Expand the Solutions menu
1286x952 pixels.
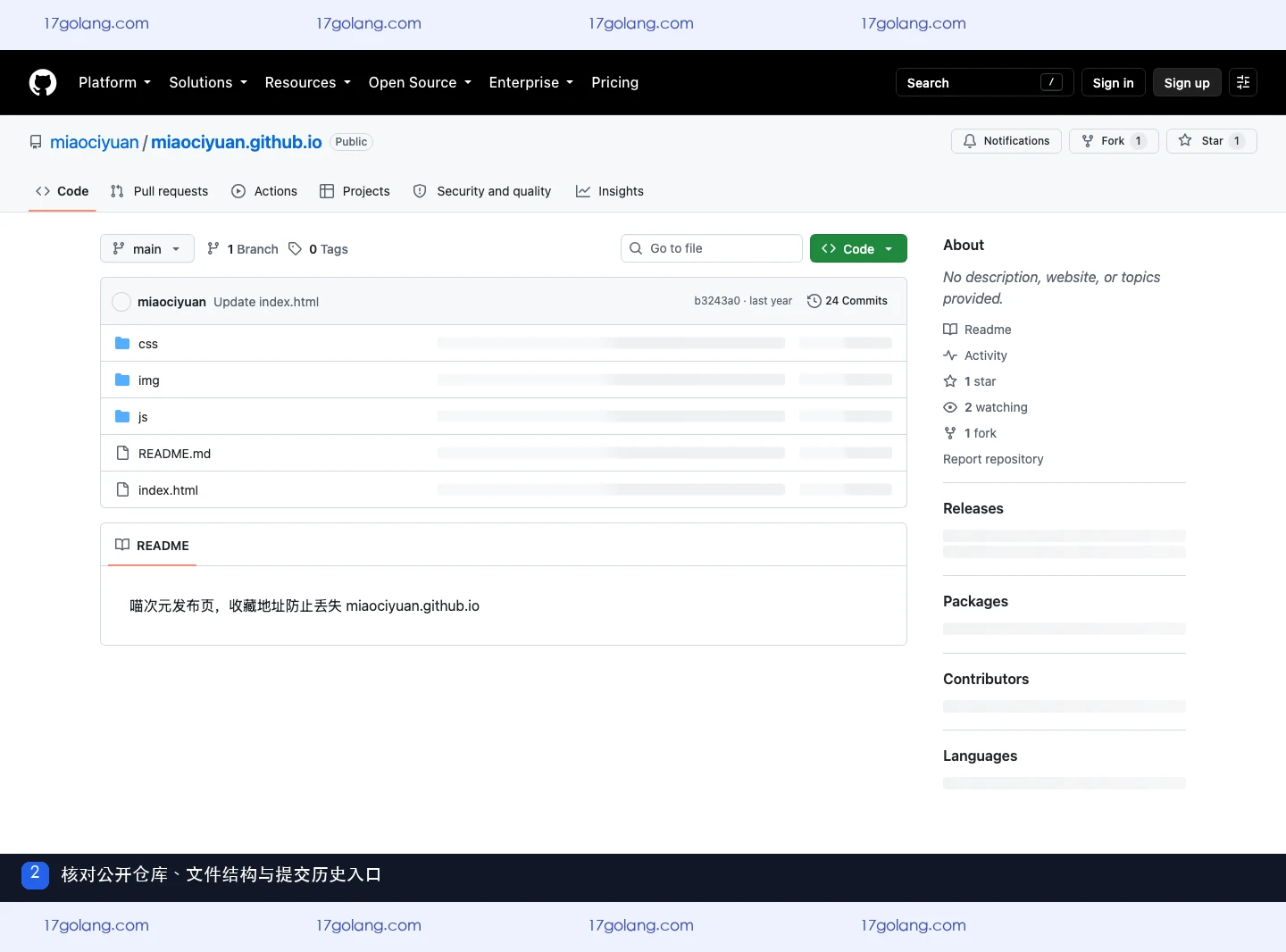point(208,82)
